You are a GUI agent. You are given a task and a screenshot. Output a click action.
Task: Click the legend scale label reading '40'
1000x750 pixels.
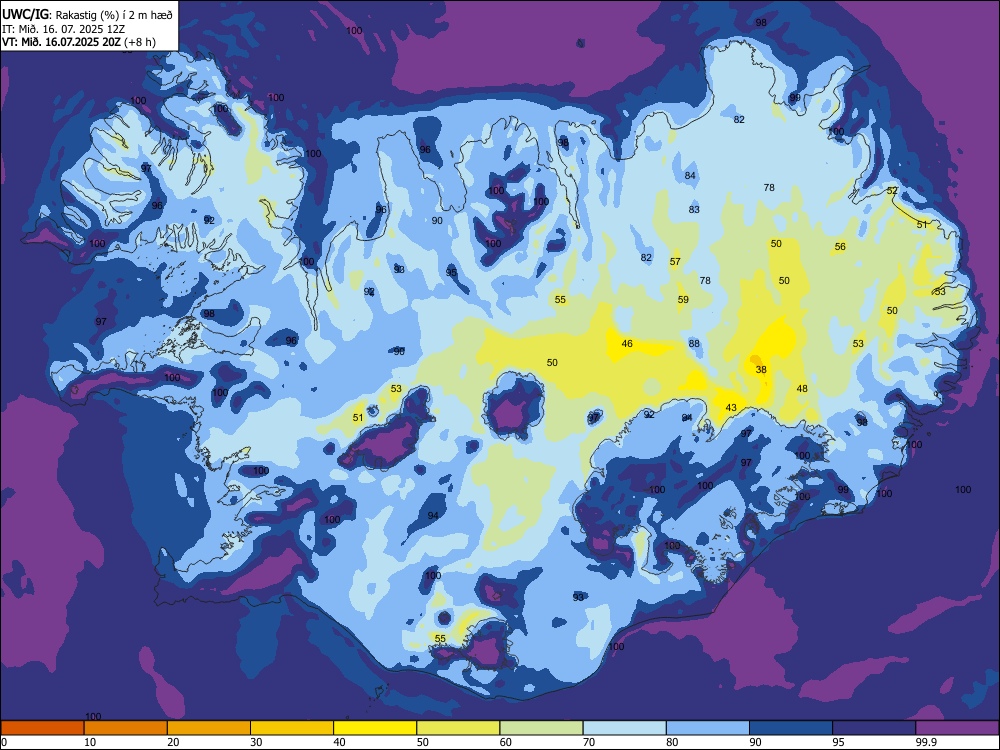pyautogui.click(x=339, y=742)
